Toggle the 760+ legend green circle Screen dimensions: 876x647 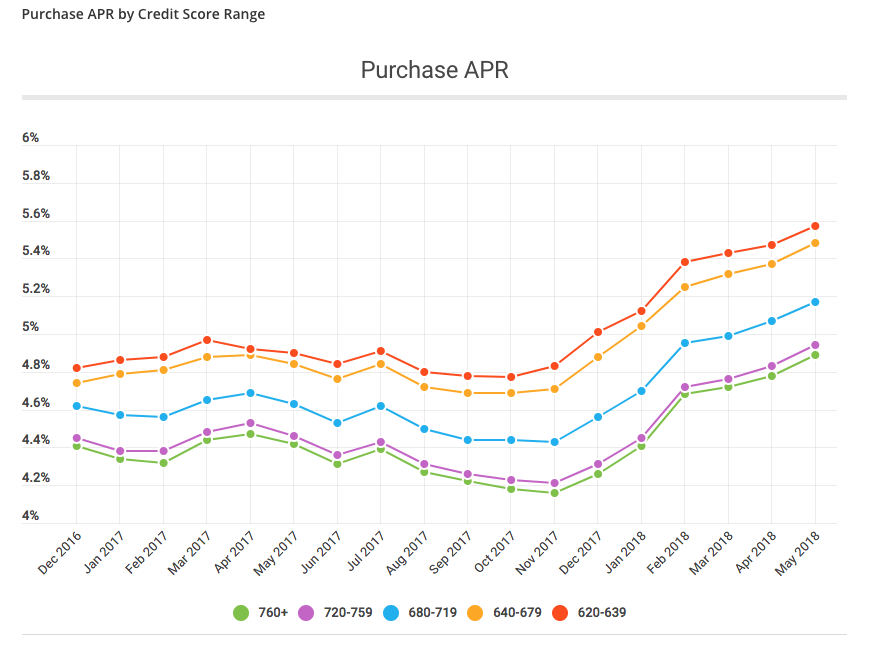pyautogui.click(x=241, y=612)
